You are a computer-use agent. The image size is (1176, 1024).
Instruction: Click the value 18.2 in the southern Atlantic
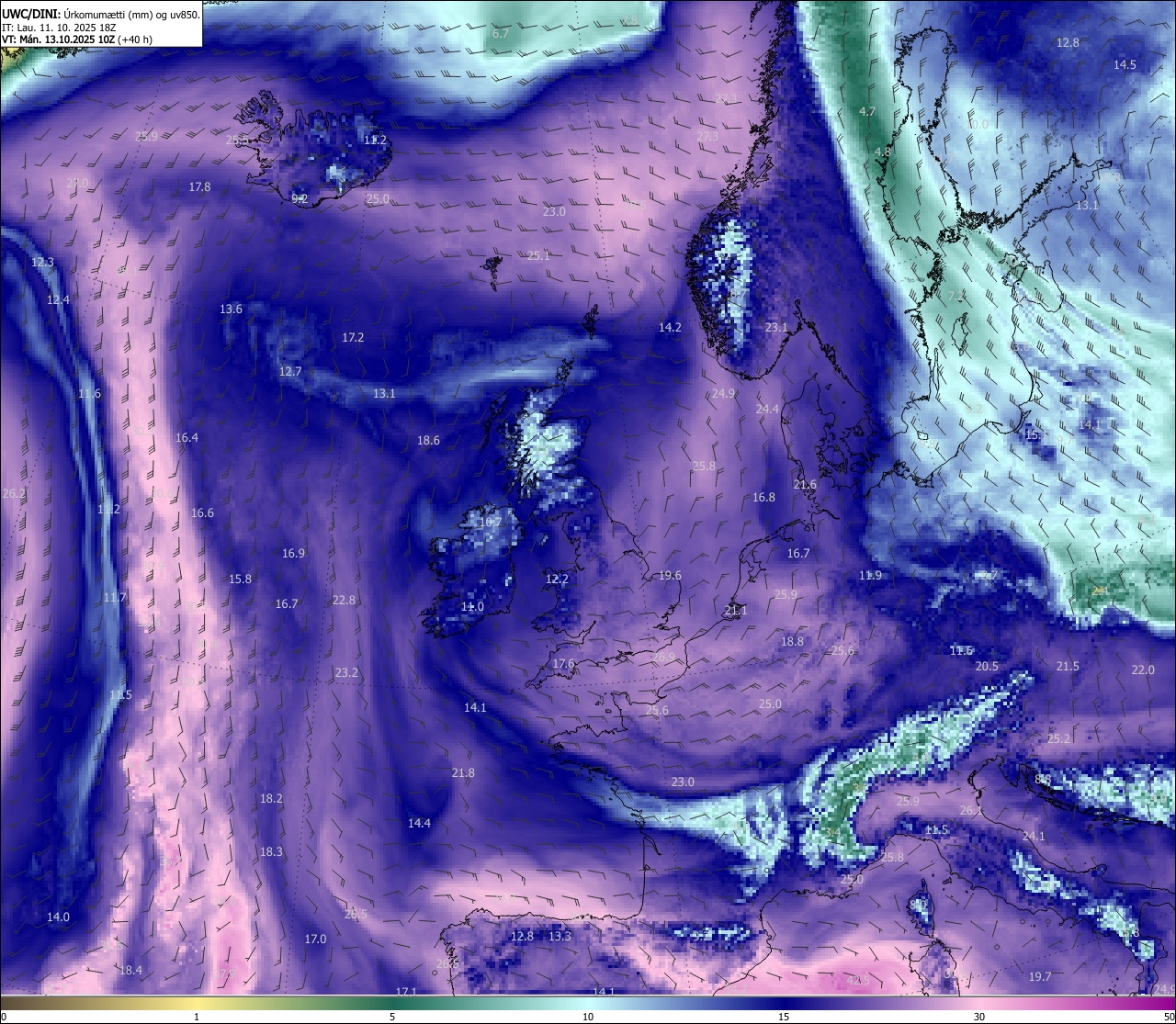pyautogui.click(x=271, y=798)
